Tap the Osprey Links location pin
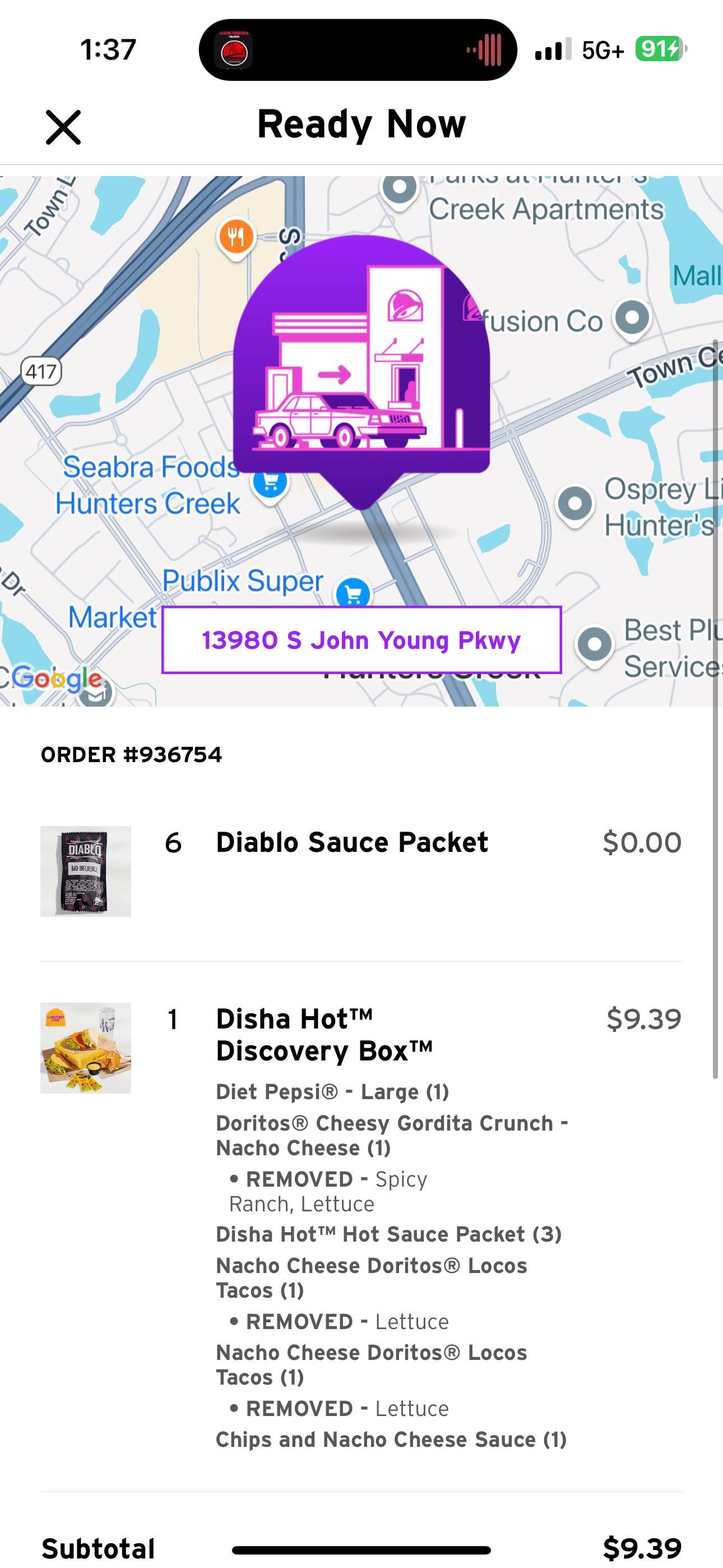Screen dimensions: 723x1568 (574, 504)
